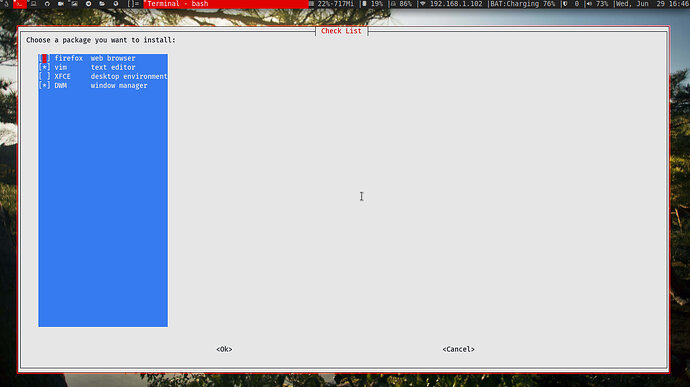Uncheck the DWM window manager checkbox
The height and width of the screenshot is (387, 690).
(44, 85)
